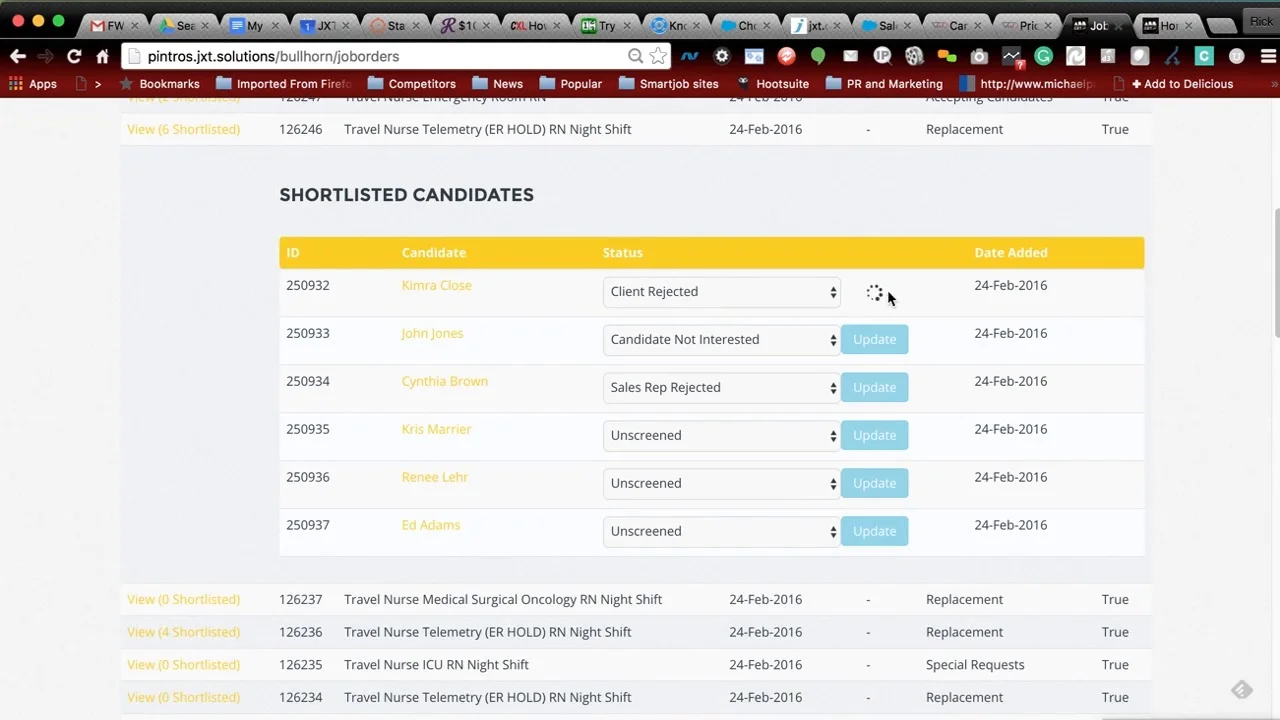Open the Apps grid in the bookmarks bar
Screen dimensions: 1280x720
[x=32, y=84]
